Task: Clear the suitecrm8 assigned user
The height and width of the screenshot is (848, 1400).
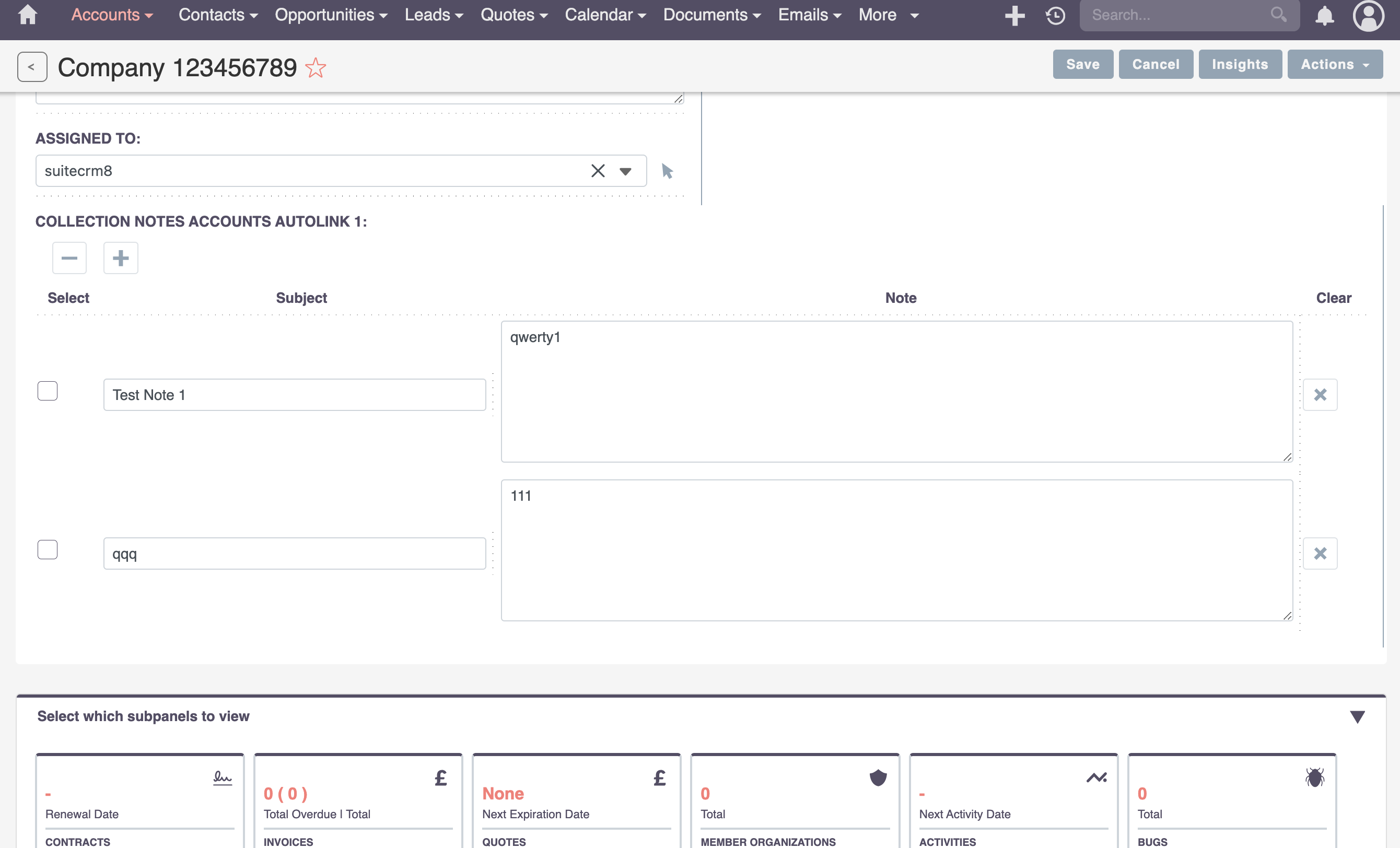Action: (598, 171)
